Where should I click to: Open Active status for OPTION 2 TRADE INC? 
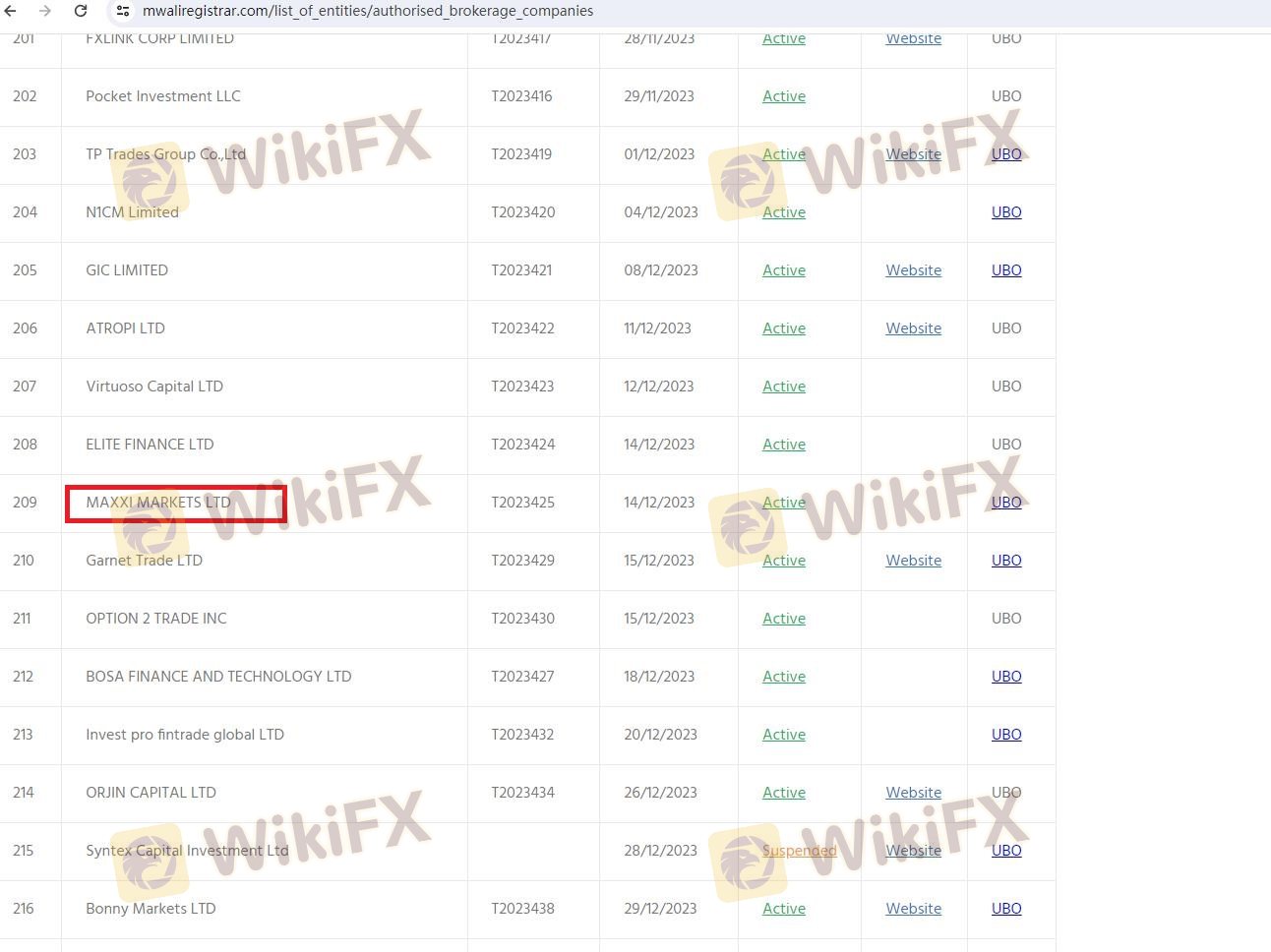[x=784, y=619]
